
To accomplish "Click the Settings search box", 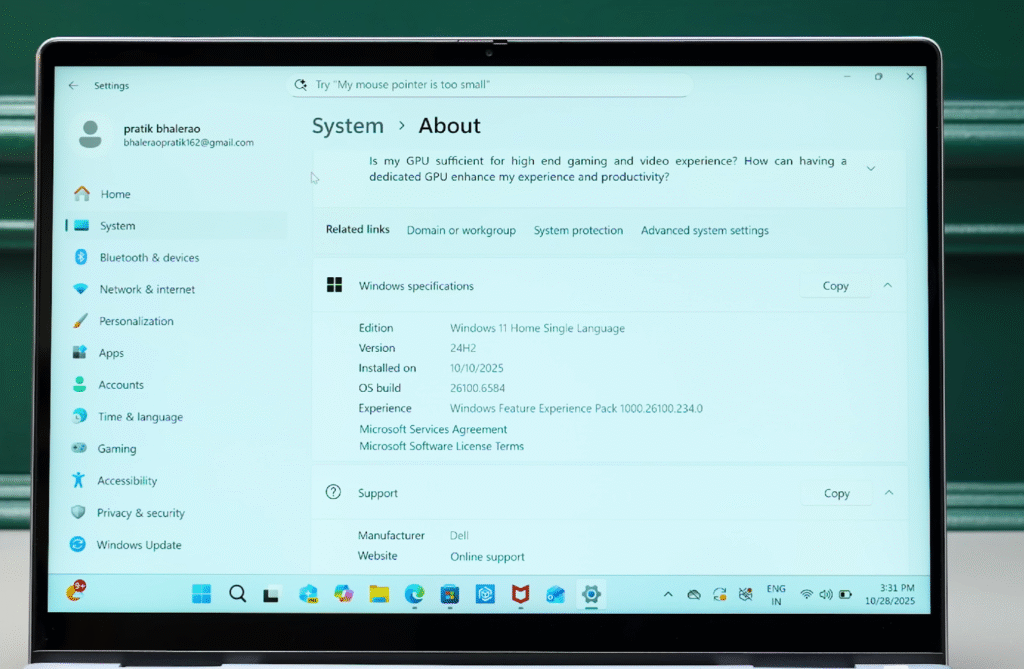I will point(490,85).
